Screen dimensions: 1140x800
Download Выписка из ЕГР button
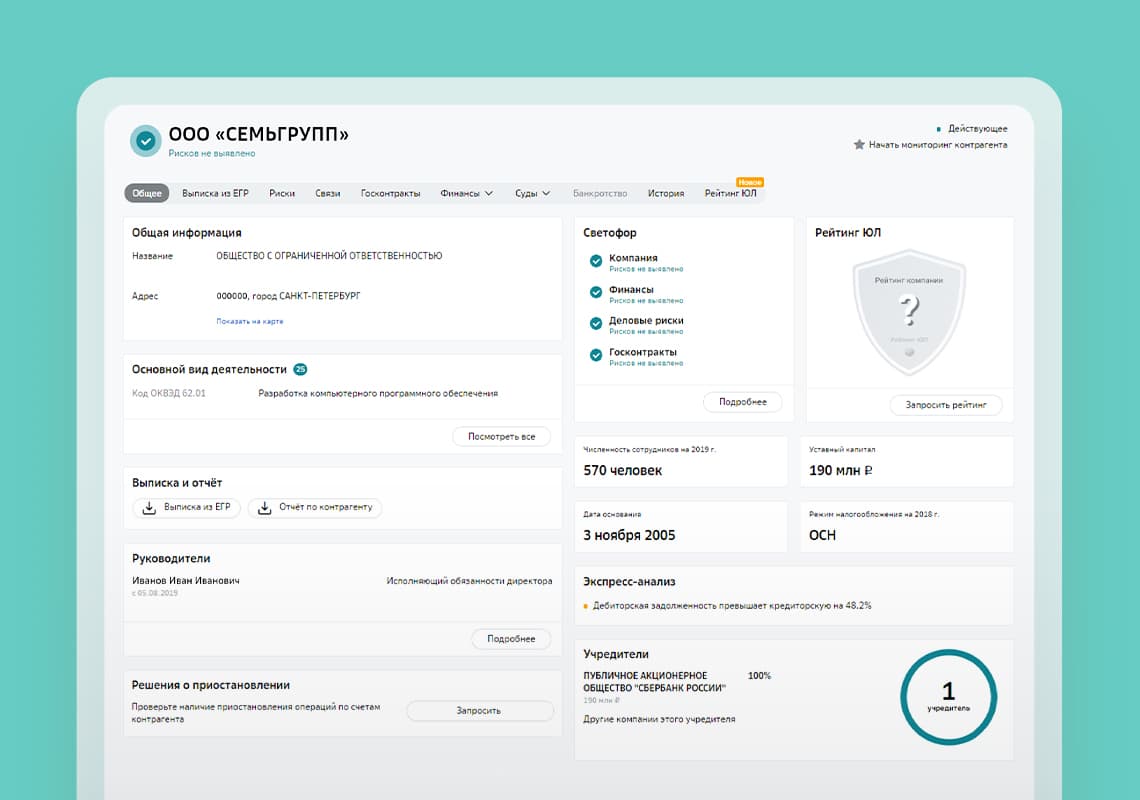[186, 508]
